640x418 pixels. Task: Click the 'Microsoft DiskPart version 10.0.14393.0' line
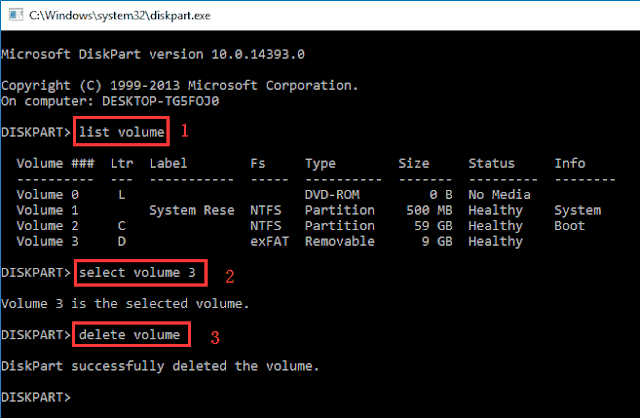[x=153, y=54]
